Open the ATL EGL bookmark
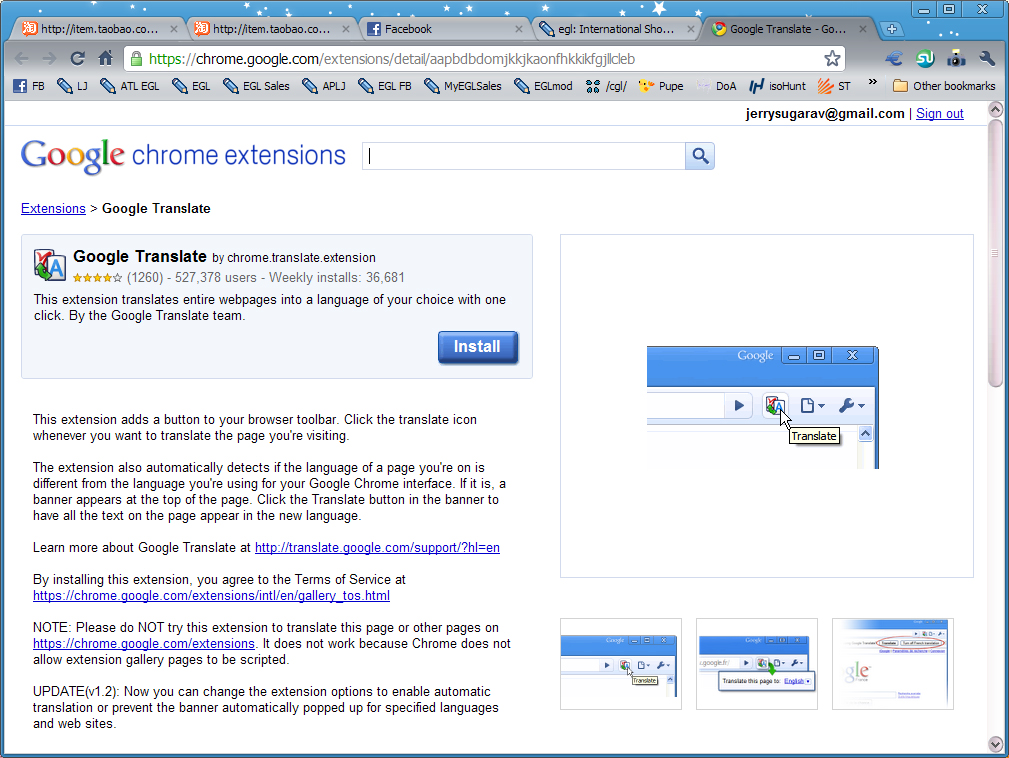Screen dimensions: 1009x758 pos(130,86)
